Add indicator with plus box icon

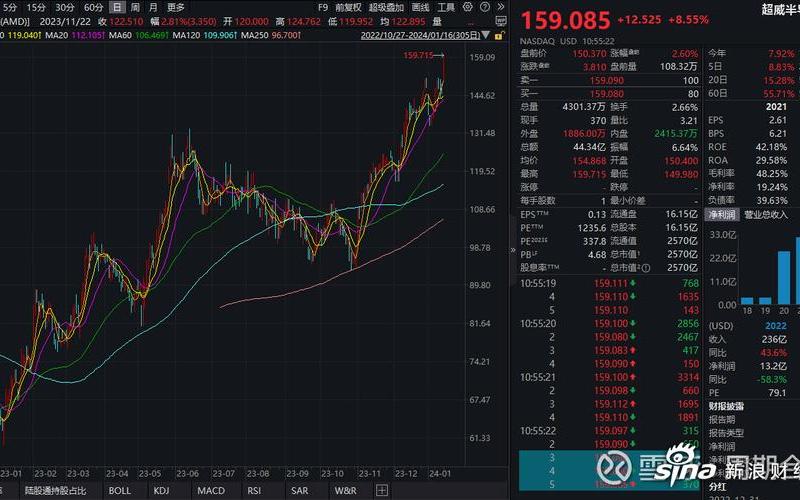[x=382, y=491]
